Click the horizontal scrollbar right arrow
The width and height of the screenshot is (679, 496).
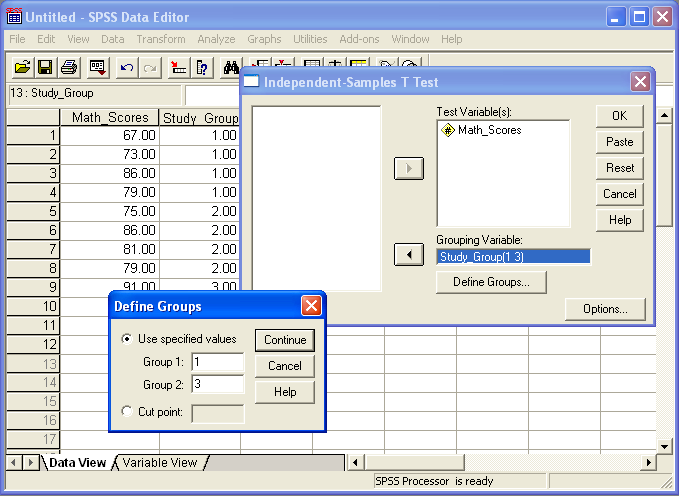(648, 463)
